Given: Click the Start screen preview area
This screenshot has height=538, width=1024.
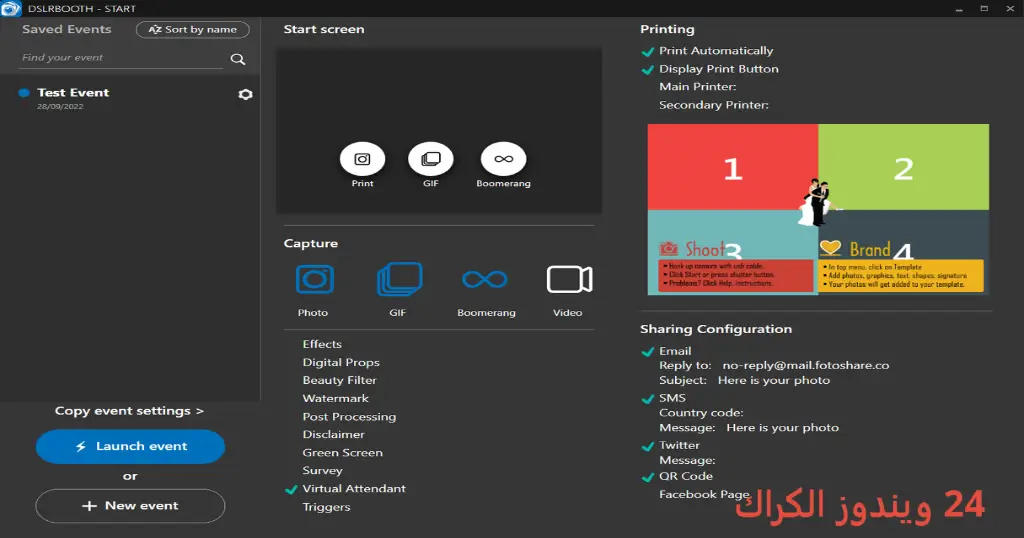Looking at the screenshot, I should pyautogui.click(x=439, y=131).
